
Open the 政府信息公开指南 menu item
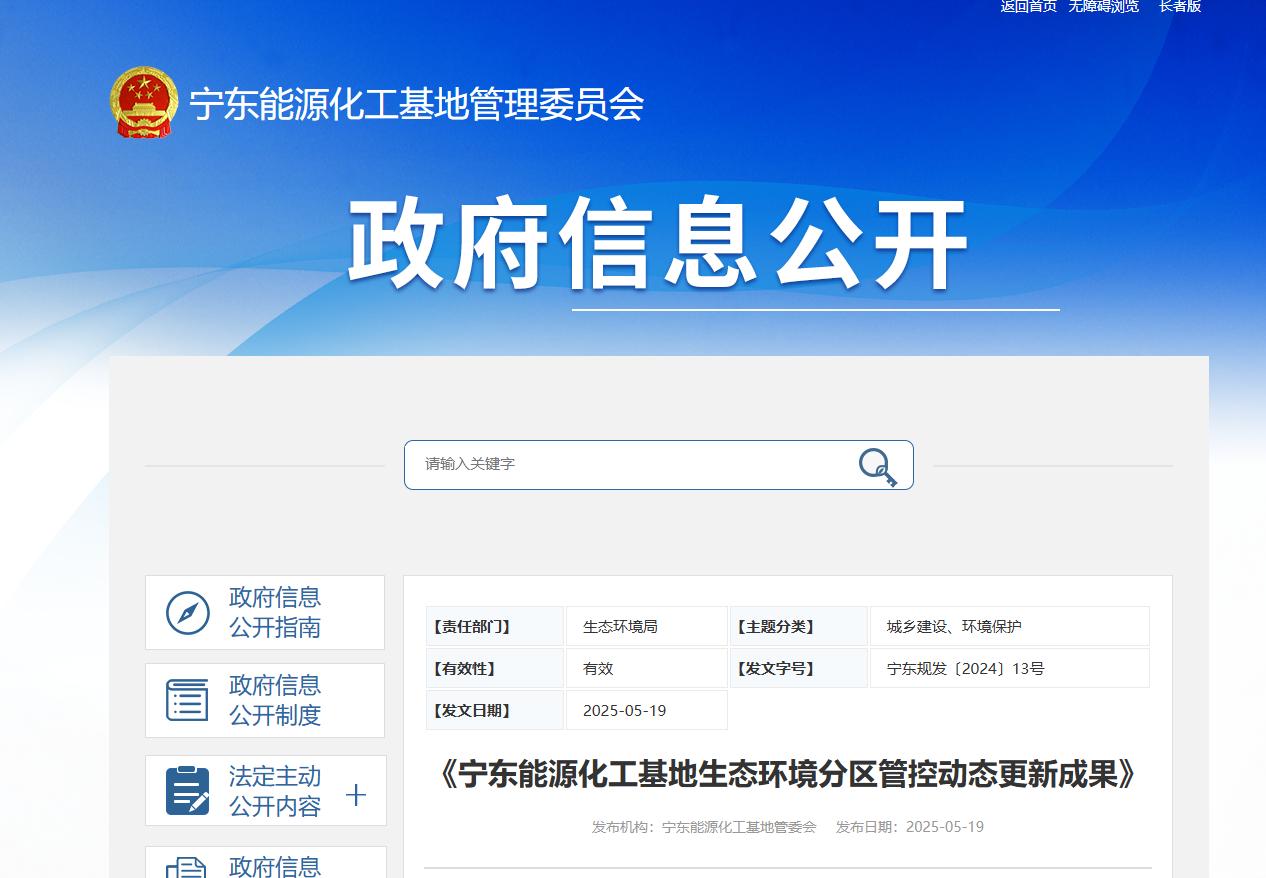274,612
